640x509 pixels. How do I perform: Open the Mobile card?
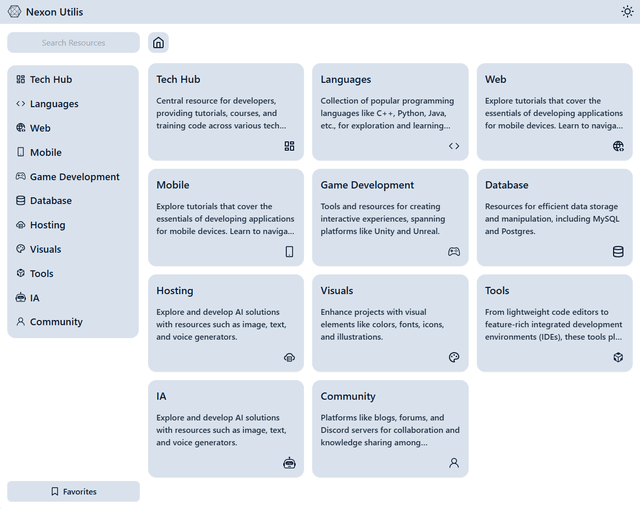click(x=225, y=217)
